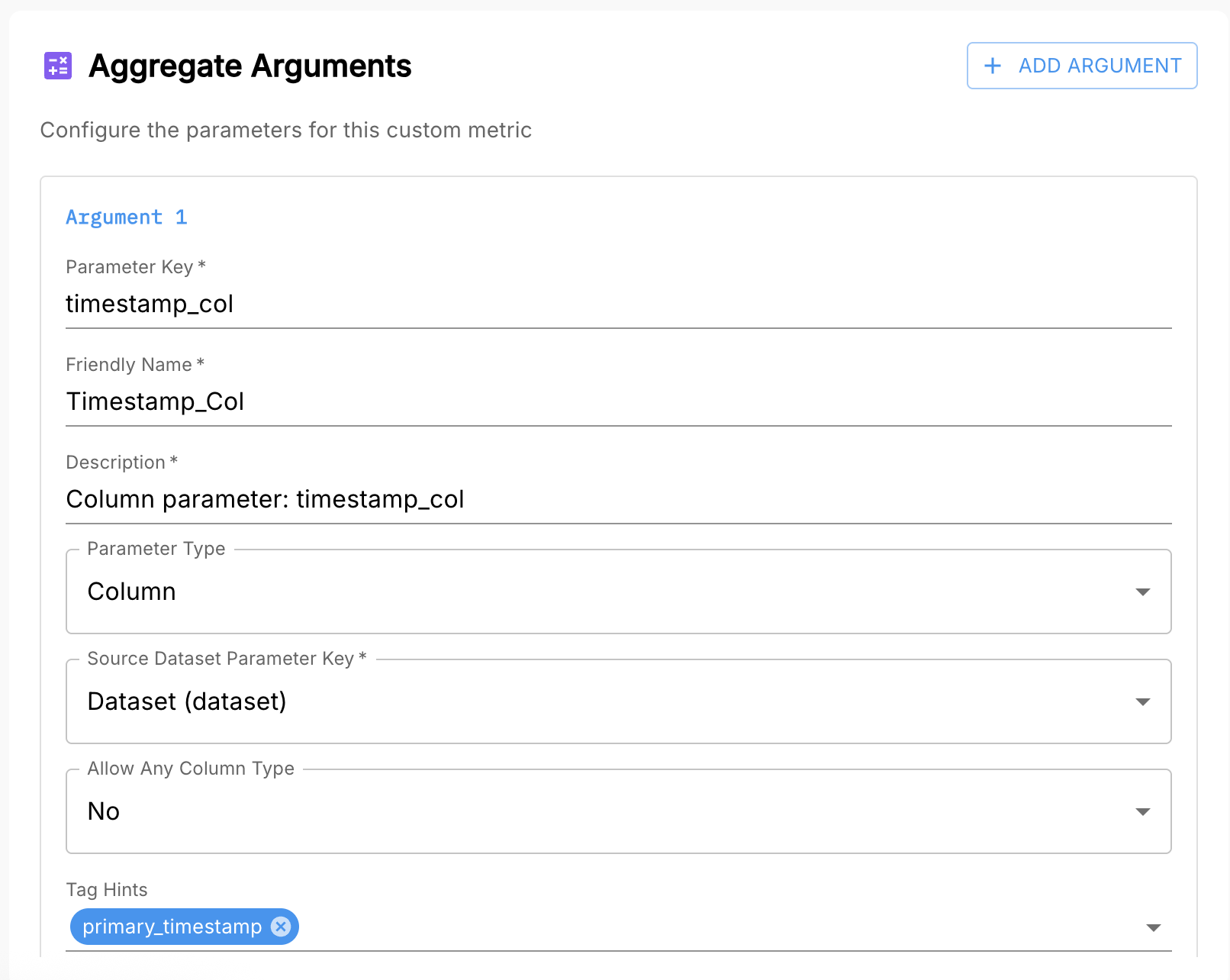This screenshot has height=980, width=1230.
Task: Click the Parameter Type dropdown arrow
Action: [x=1142, y=591]
